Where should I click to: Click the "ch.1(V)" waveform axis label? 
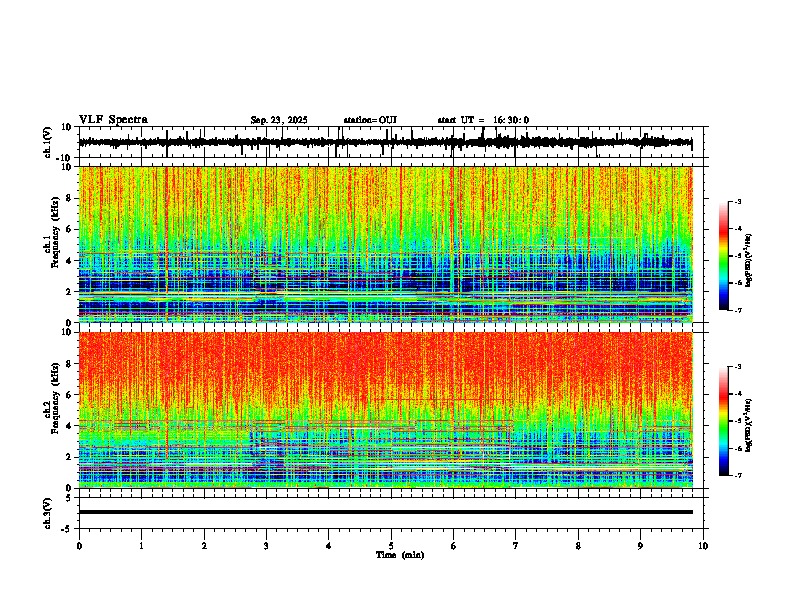point(48,142)
